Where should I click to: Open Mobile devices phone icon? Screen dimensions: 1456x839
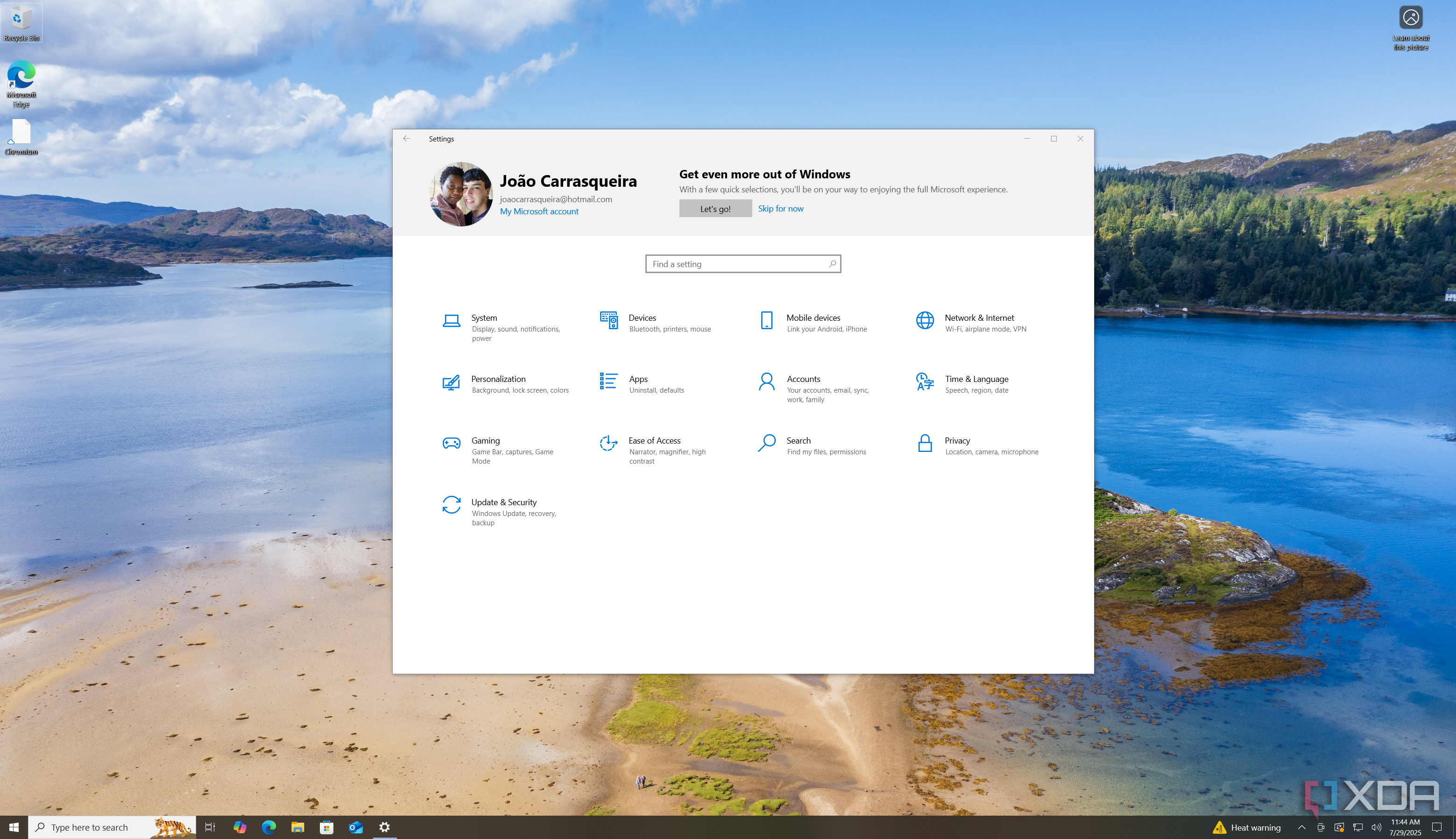(x=766, y=320)
